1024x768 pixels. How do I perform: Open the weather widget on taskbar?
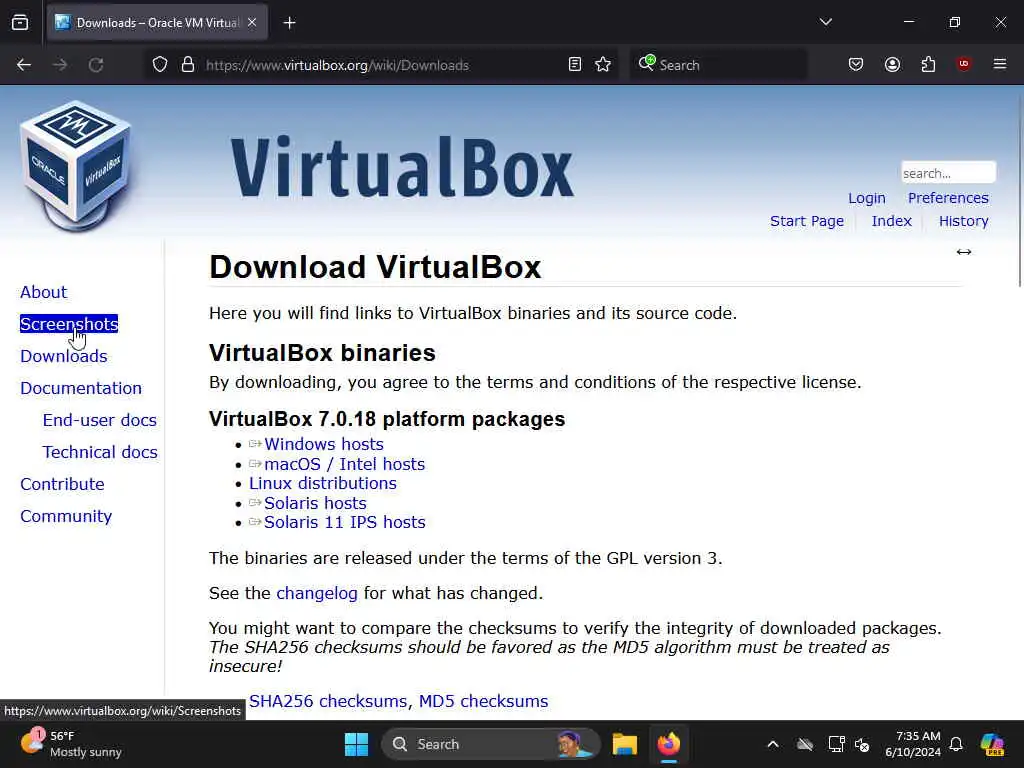[x=71, y=744]
